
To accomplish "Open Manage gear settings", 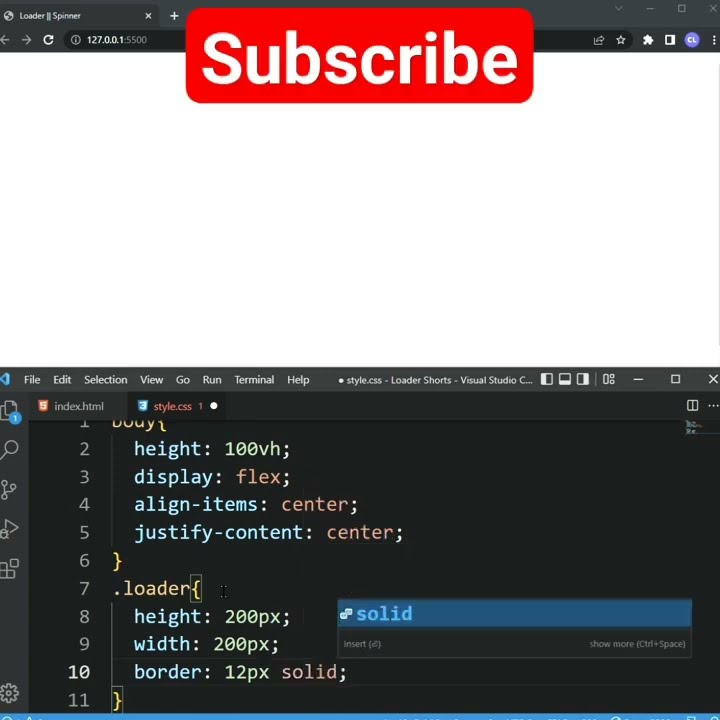I will (9, 692).
